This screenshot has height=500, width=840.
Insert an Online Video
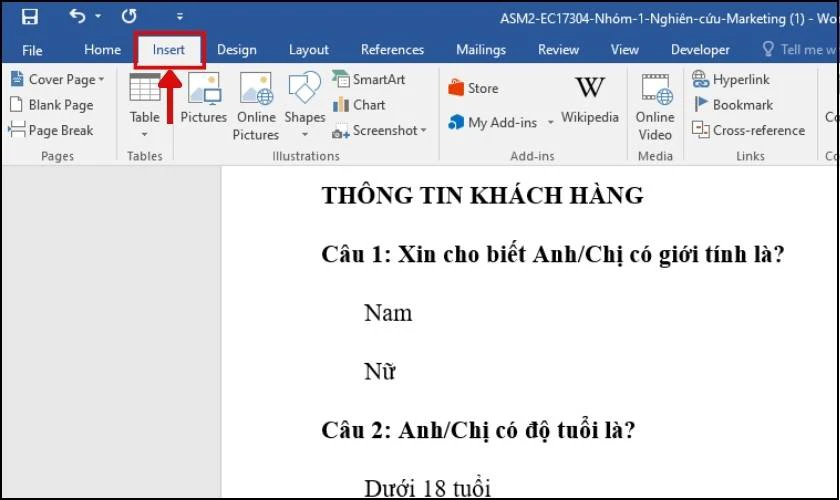click(x=655, y=107)
